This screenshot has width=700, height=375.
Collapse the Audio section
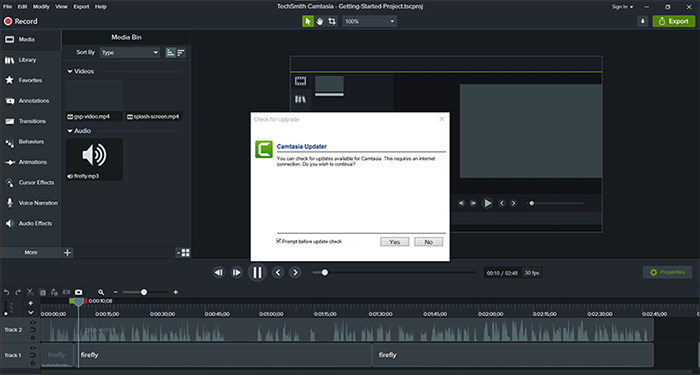click(70, 131)
